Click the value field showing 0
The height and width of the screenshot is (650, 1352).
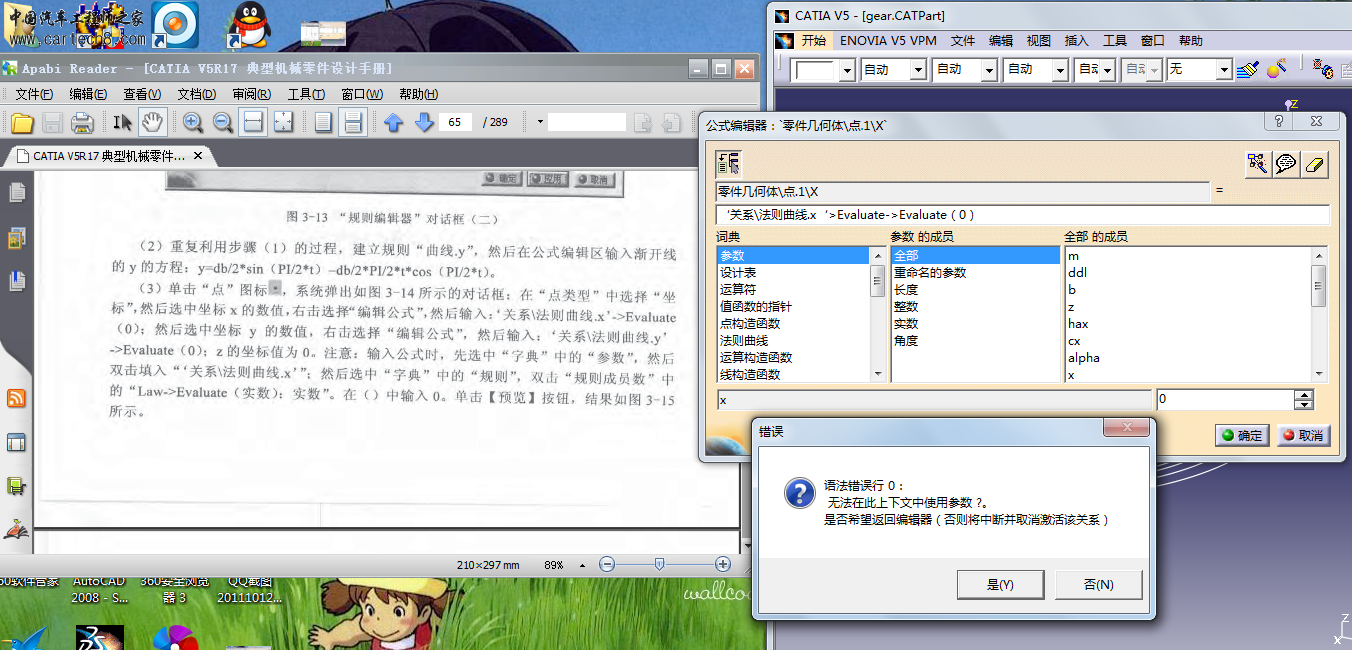coord(1225,399)
